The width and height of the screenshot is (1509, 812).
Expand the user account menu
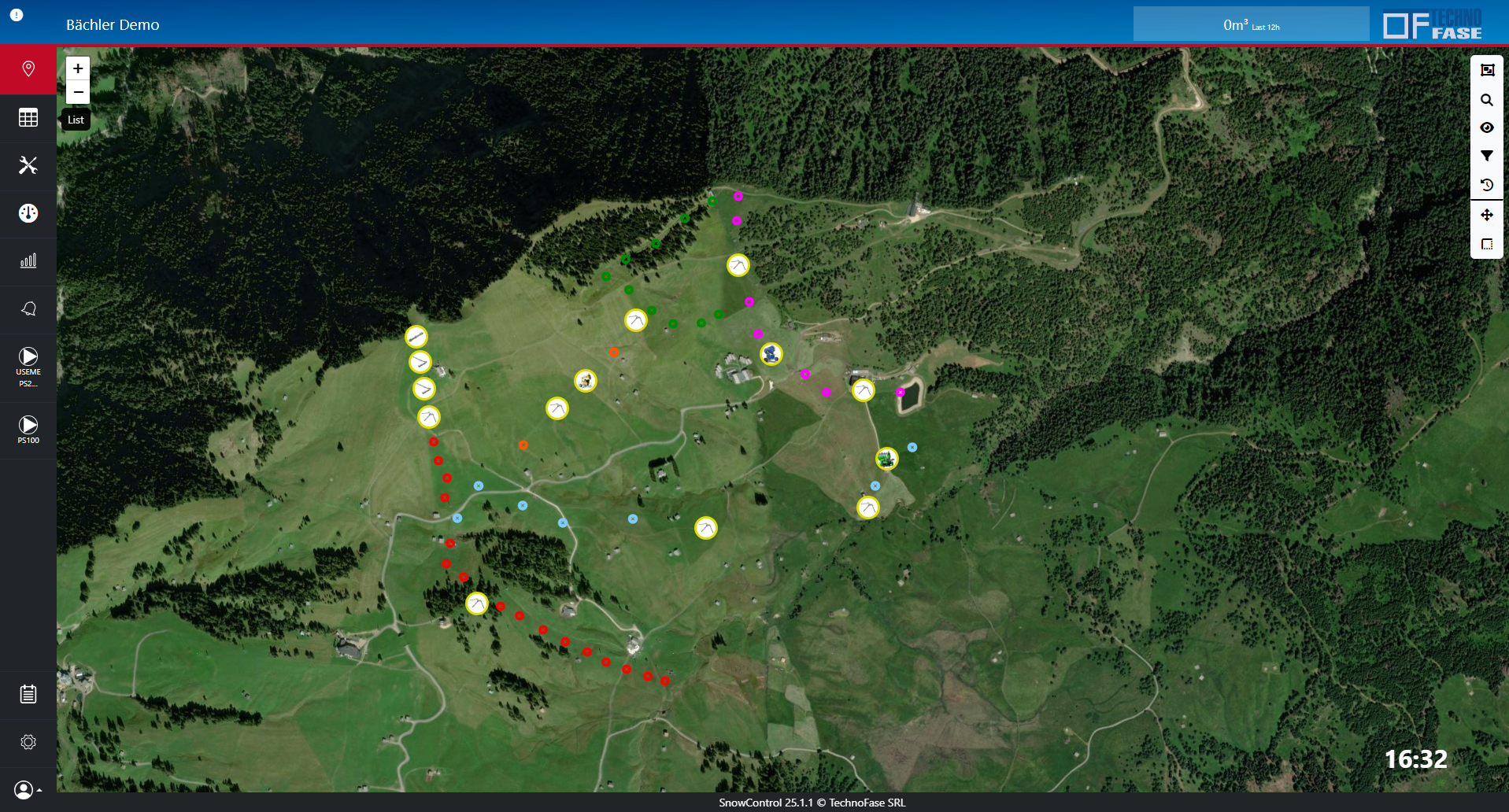click(28, 789)
